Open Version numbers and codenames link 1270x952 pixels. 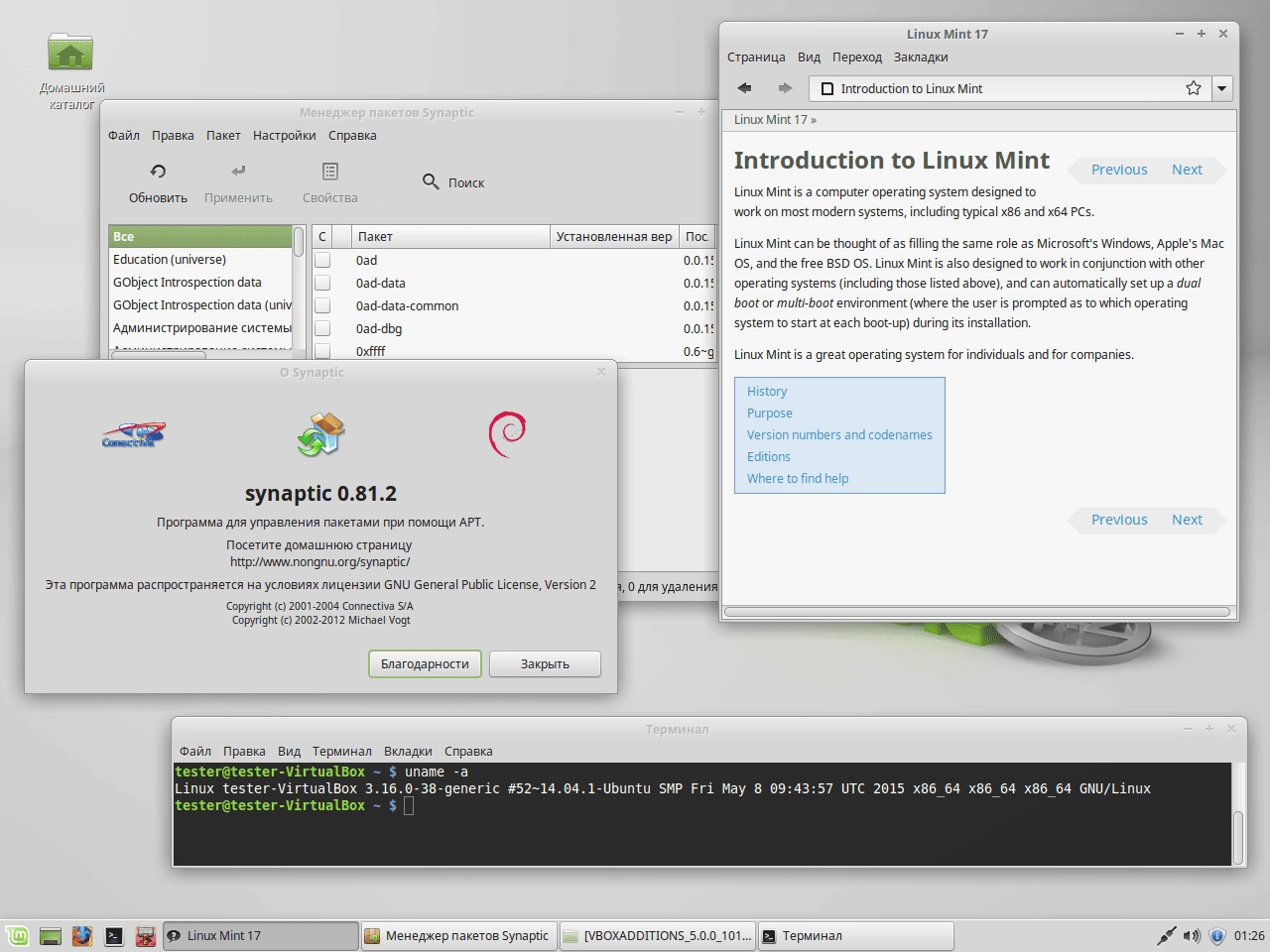click(x=839, y=434)
